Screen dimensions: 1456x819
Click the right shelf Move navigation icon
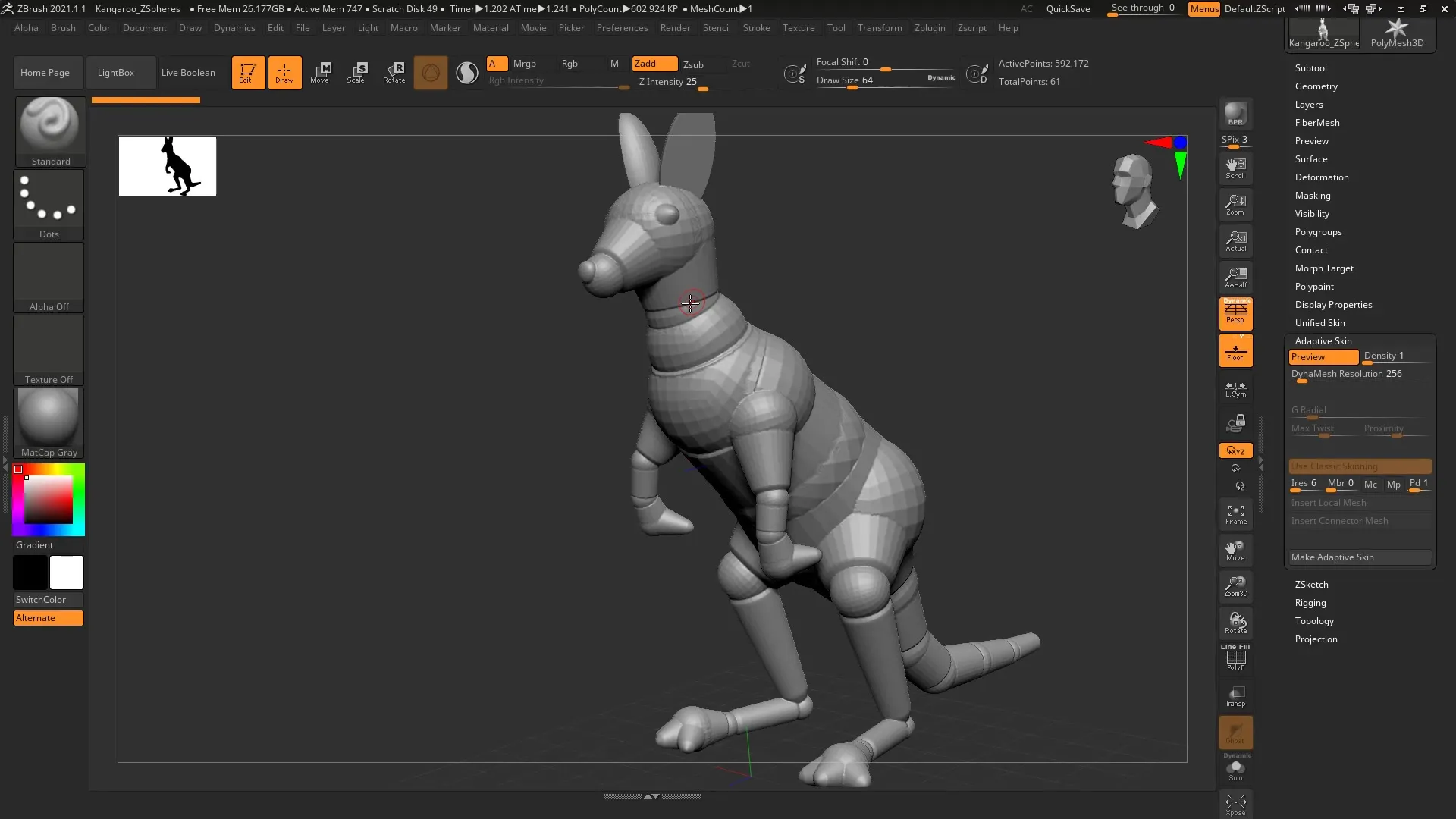click(1235, 551)
